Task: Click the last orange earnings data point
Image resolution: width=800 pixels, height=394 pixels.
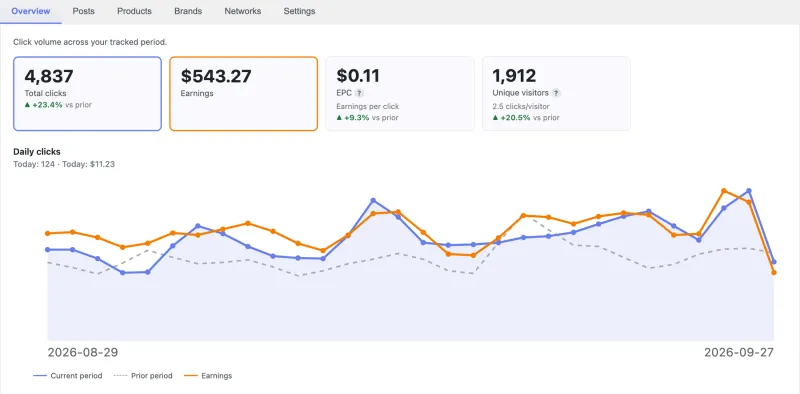Action: pyautogui.click(x=774, y=273)
